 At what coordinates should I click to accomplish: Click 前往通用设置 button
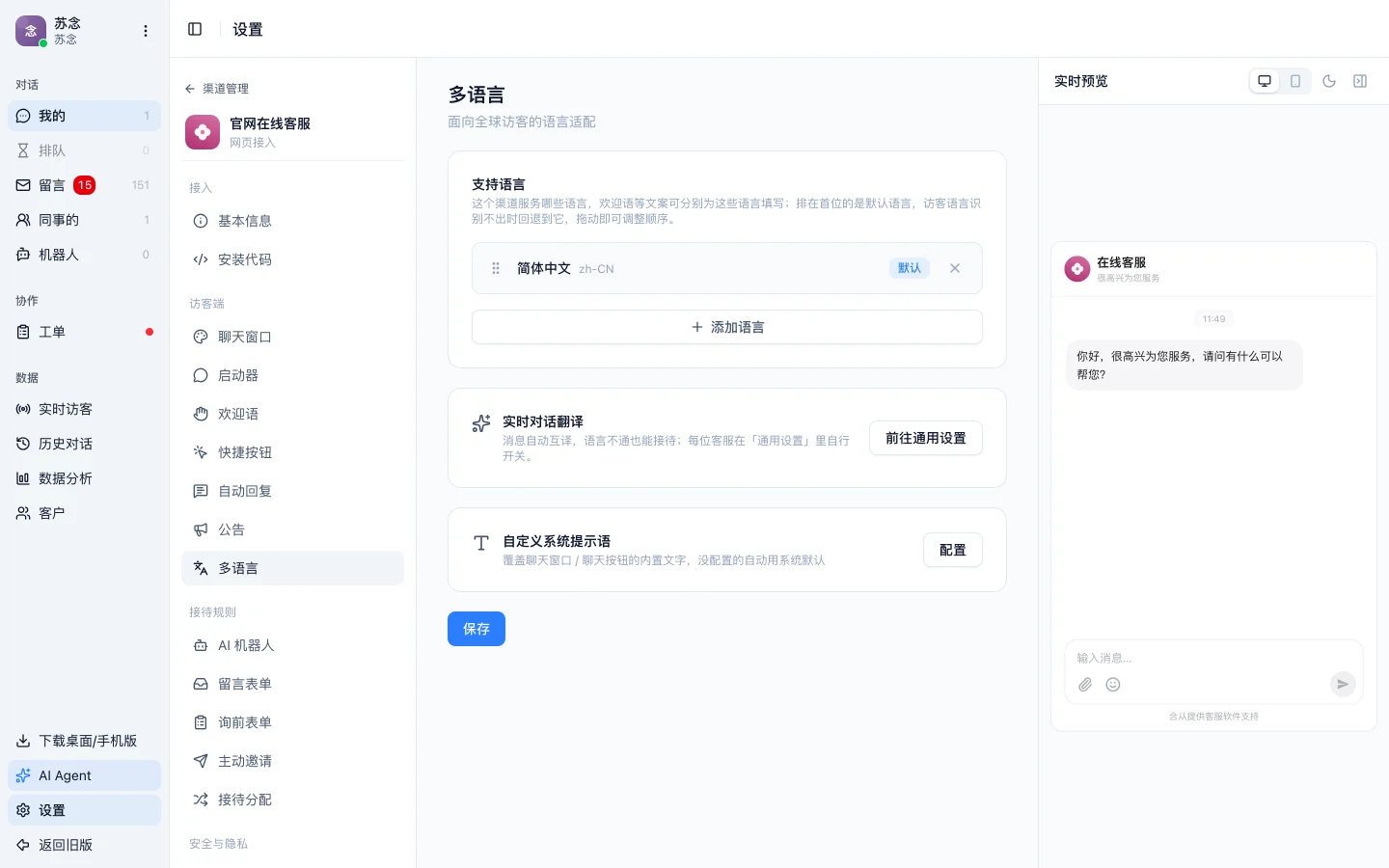point(926,438)
